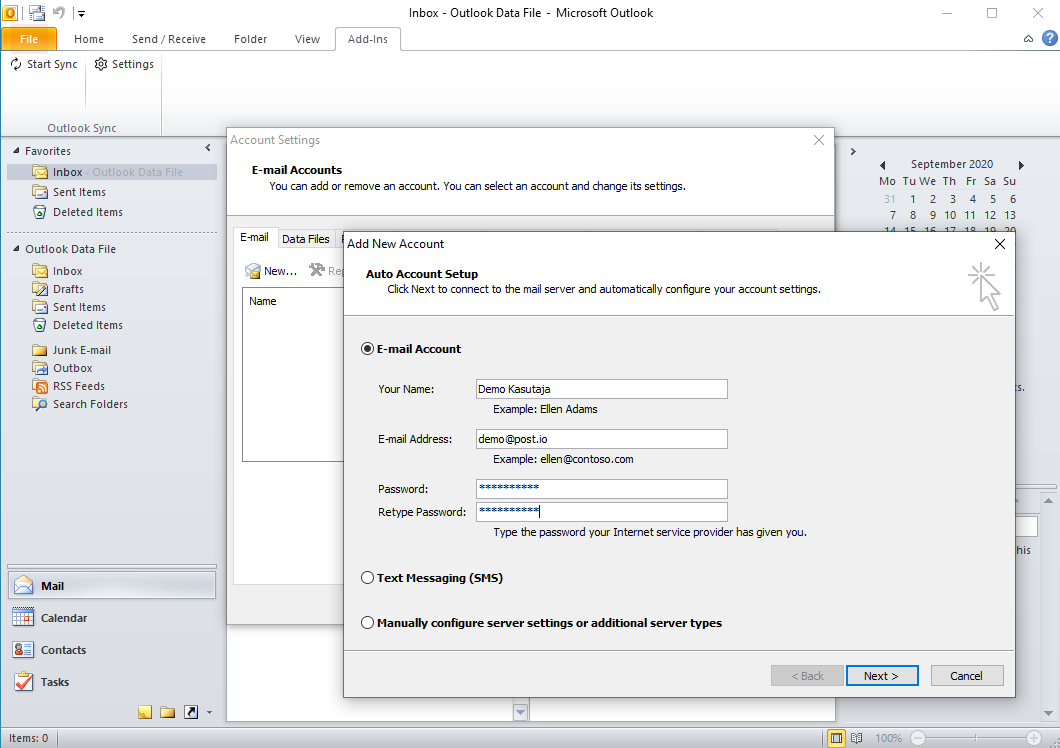Switch to Mail navigation pane
The image size is (1060, 748).
[x=112, y=586]
